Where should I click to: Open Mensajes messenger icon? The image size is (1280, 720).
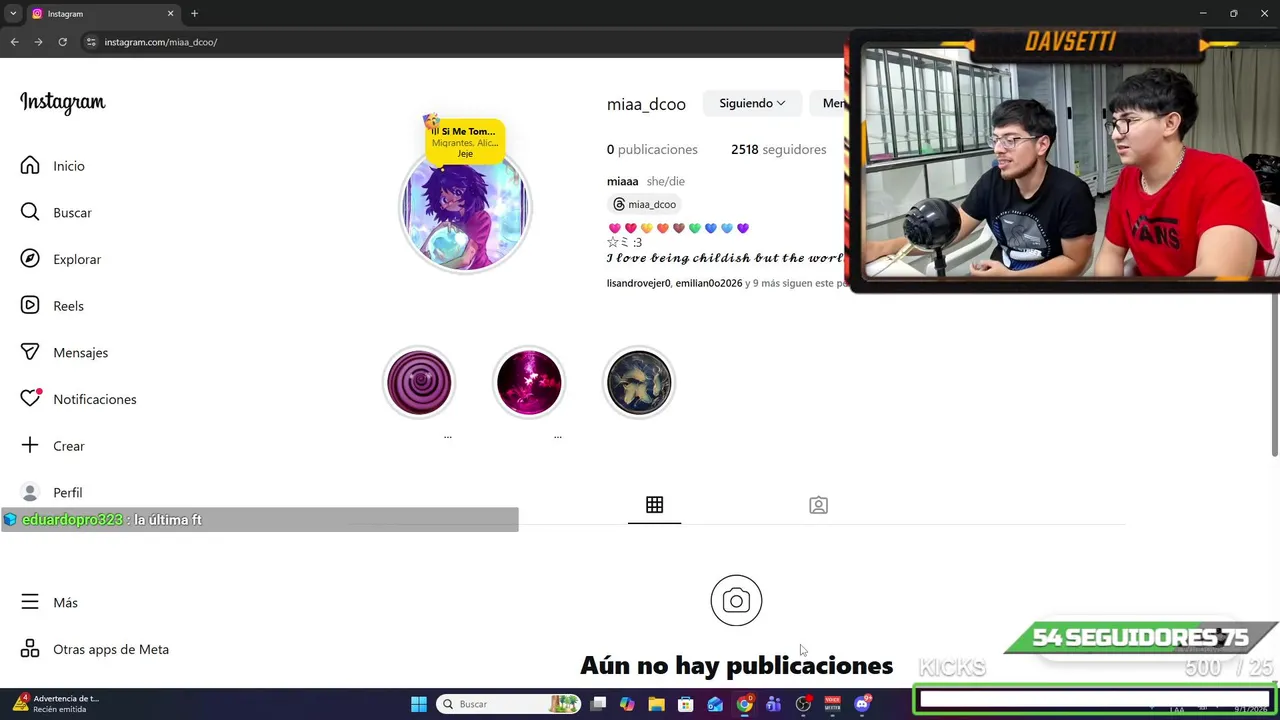point(30,352)
